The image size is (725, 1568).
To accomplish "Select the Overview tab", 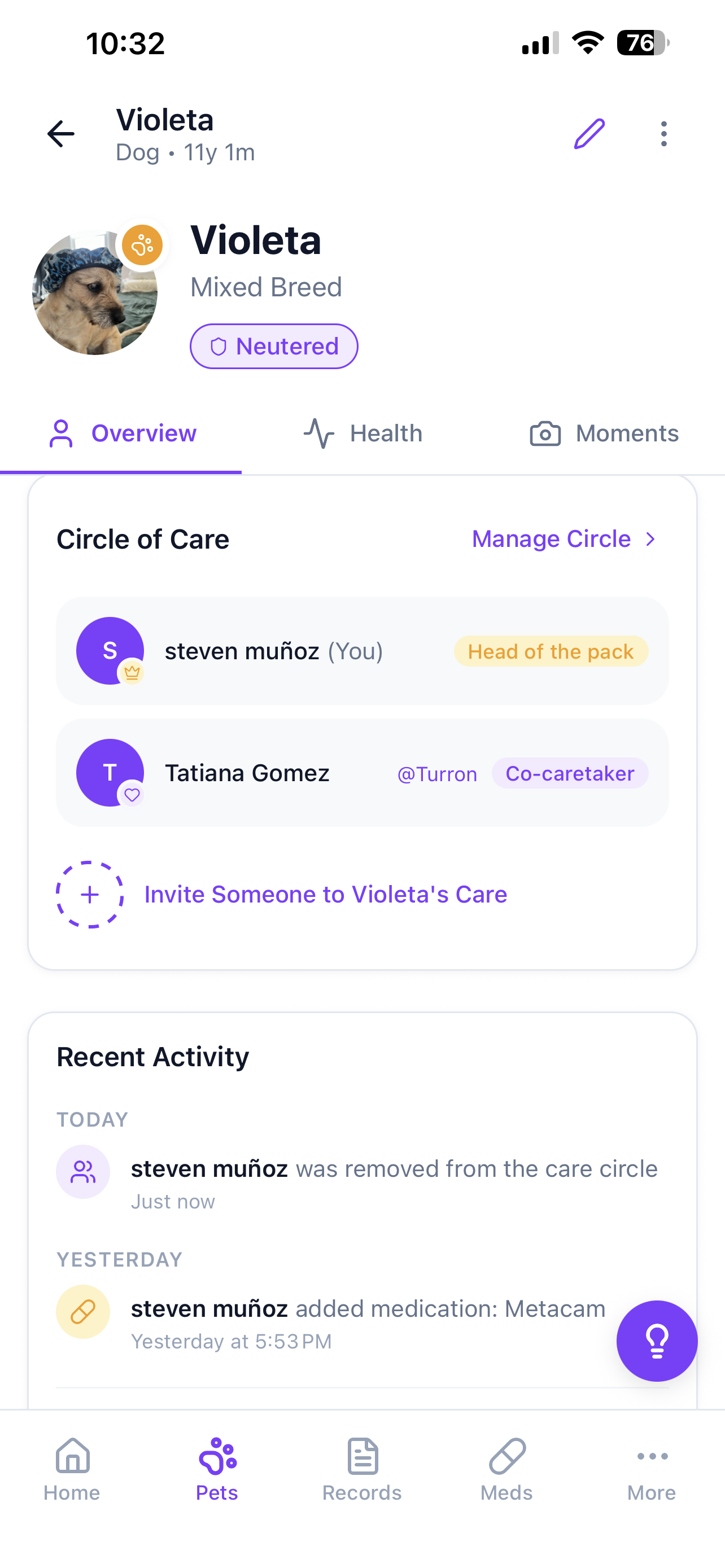I will click(122, 433).
